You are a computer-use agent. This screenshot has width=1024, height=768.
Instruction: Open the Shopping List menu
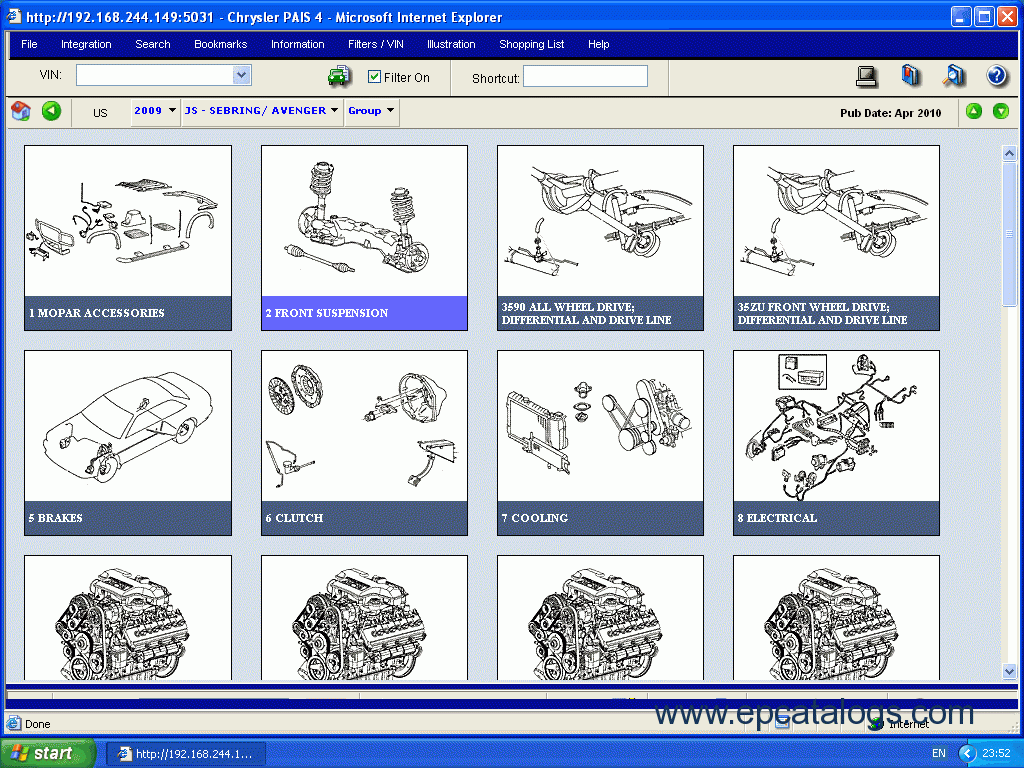532,44
